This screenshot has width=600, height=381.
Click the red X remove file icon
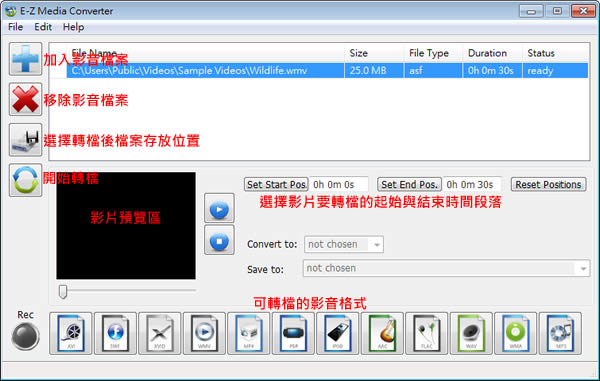tap(26, 99)
